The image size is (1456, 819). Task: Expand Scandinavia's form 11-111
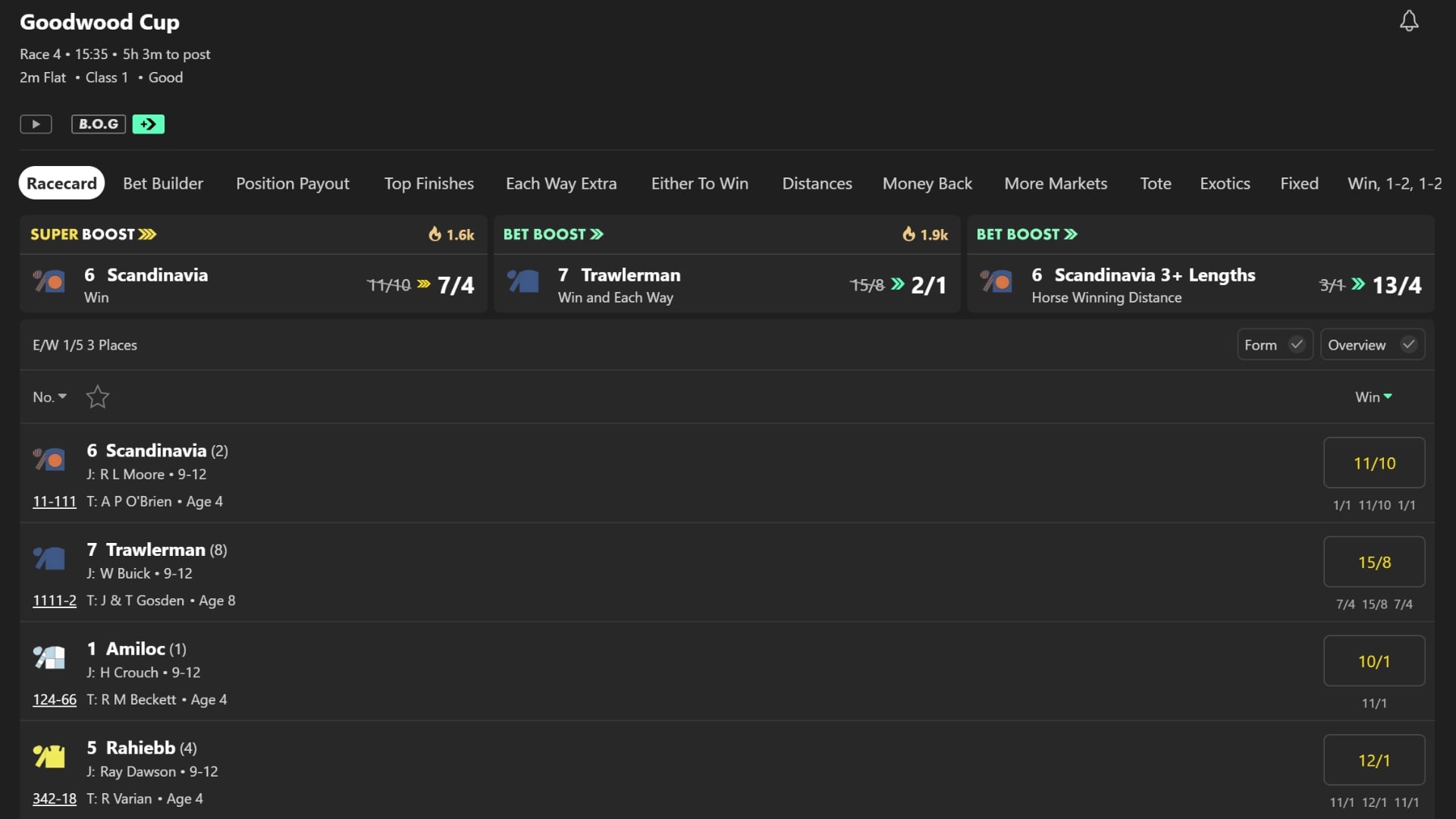tap(55, 501)
